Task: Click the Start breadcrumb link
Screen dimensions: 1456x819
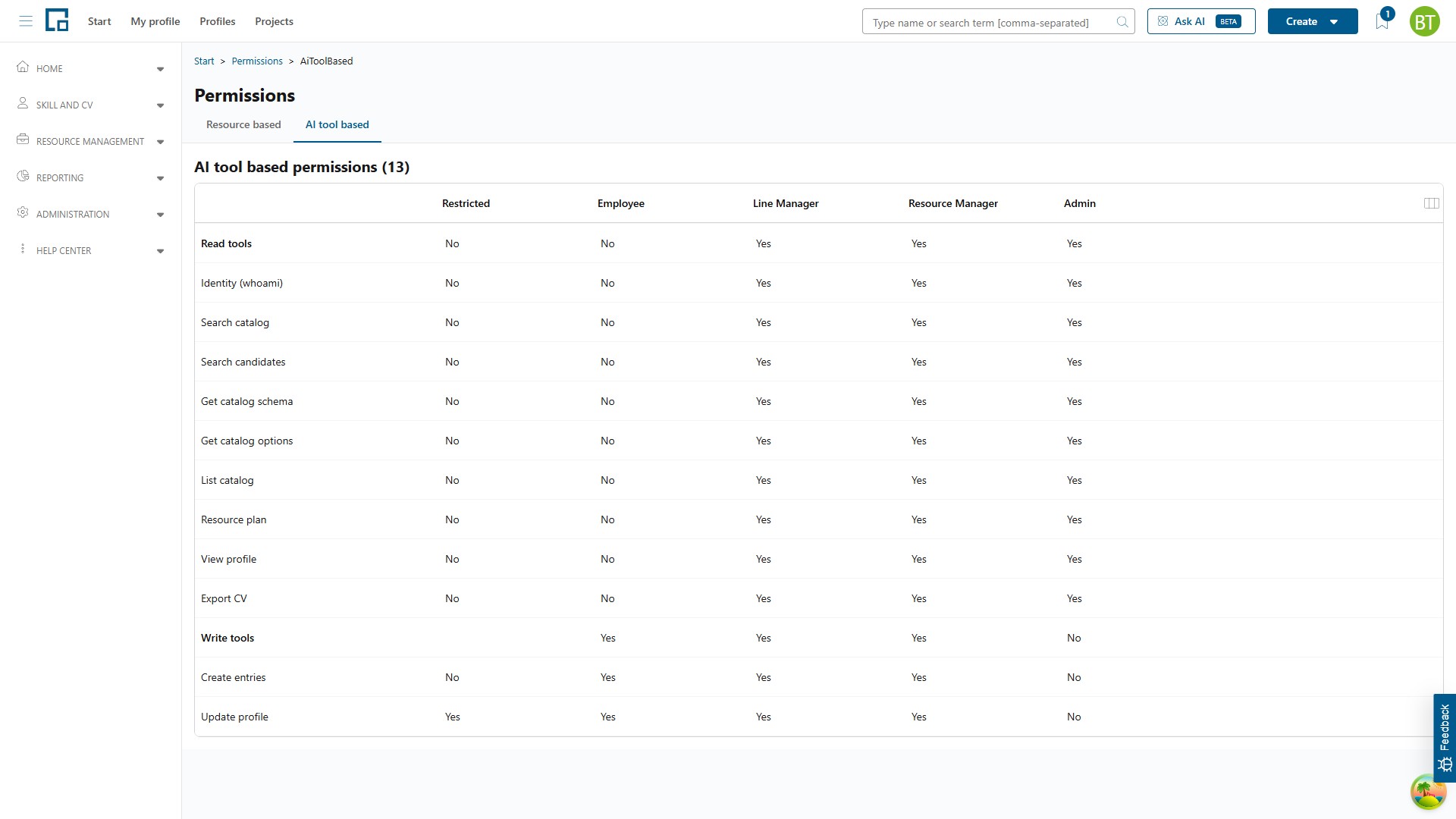Action: (204, 61)
